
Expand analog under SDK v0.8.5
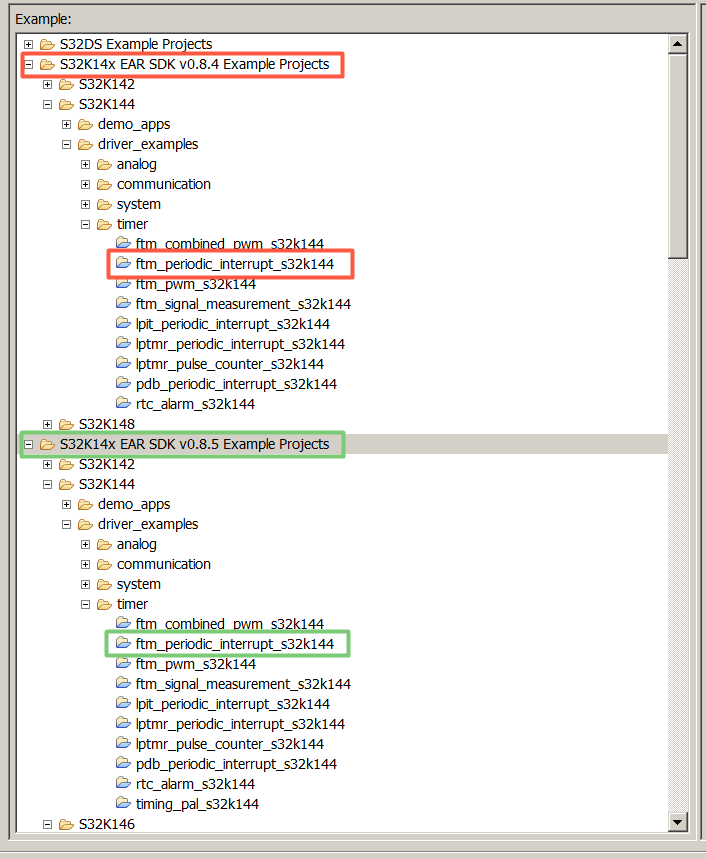click(x=85, y=545)
